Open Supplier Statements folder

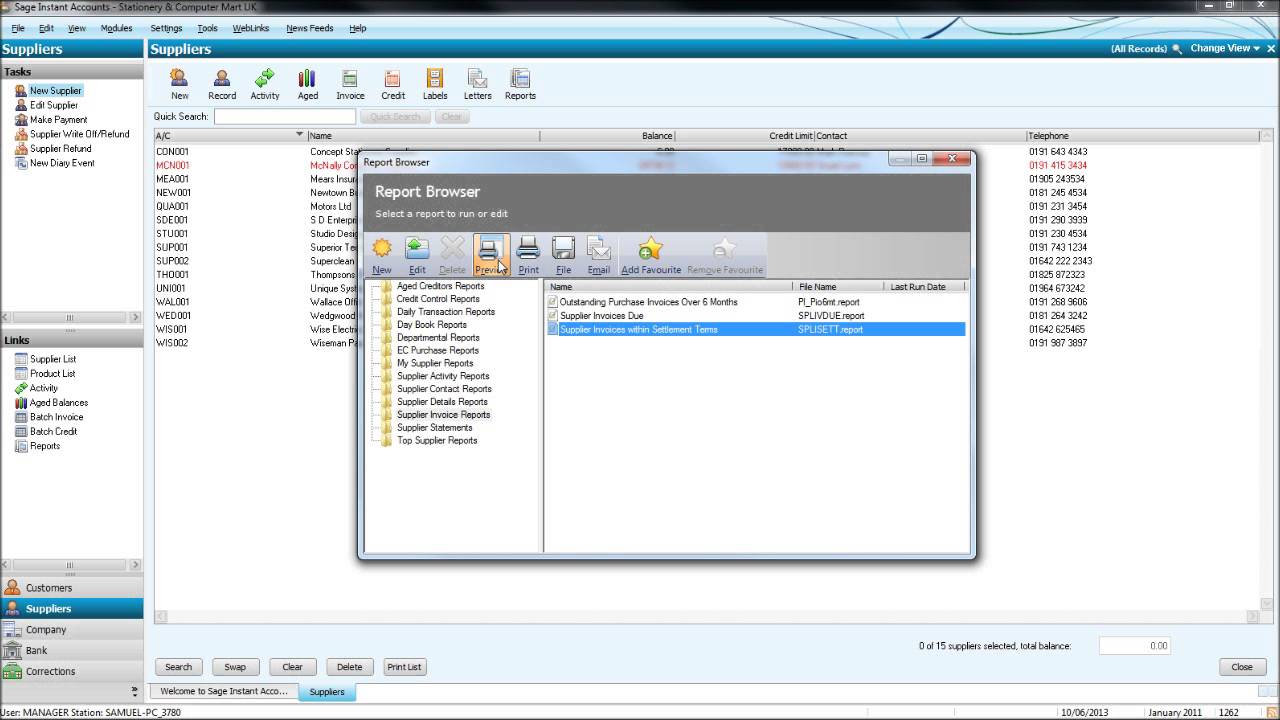tap(434, 428)
